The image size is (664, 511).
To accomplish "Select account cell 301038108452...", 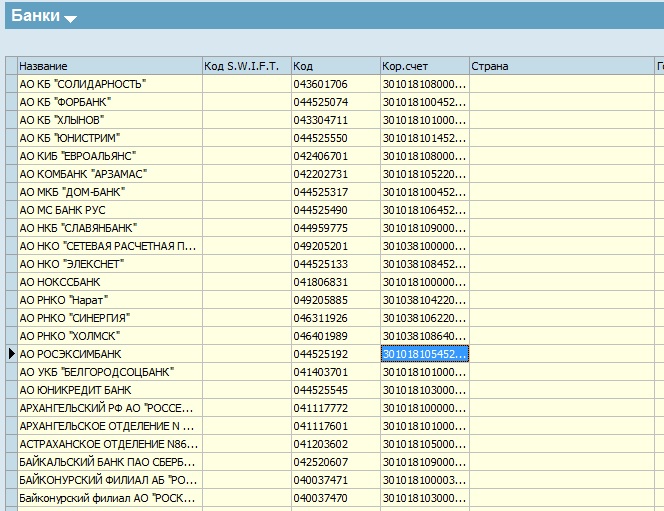I will pyautogui.click(x=425, y=264).
